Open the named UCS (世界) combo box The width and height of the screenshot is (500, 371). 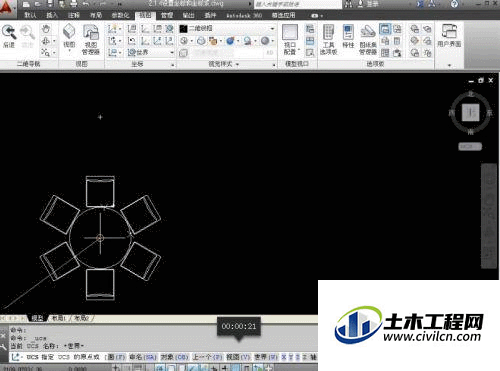151,52
